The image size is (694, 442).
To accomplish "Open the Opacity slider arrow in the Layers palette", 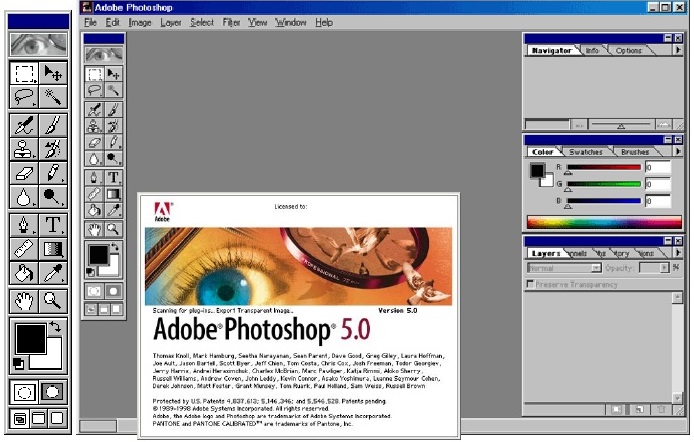I will pyautogui.click(x=663, y=268).
